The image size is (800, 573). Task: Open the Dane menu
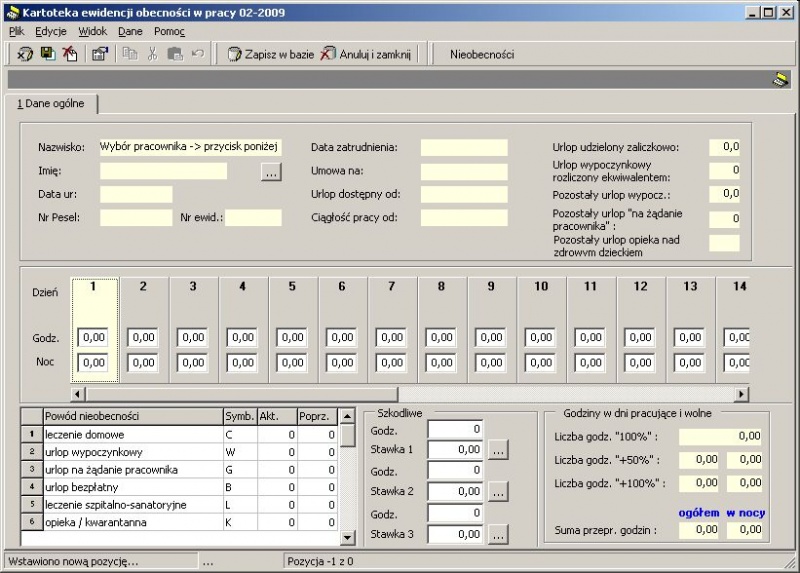tap(130, 32)
